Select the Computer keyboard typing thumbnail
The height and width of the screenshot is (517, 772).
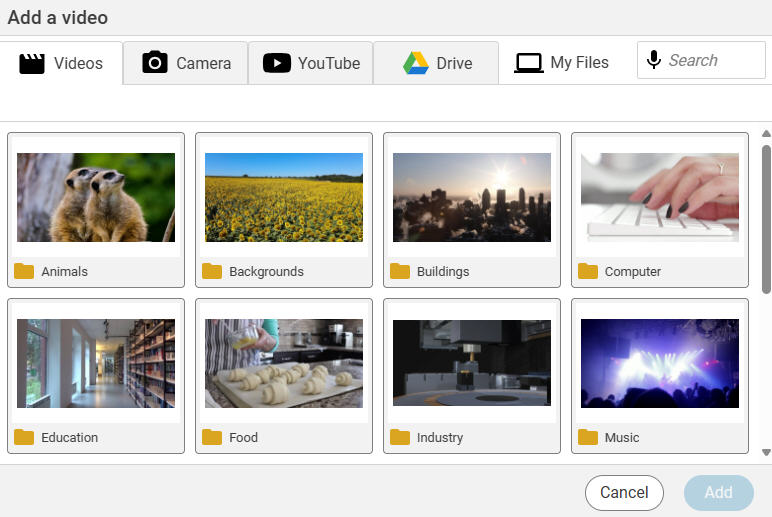tap(660, 197)
